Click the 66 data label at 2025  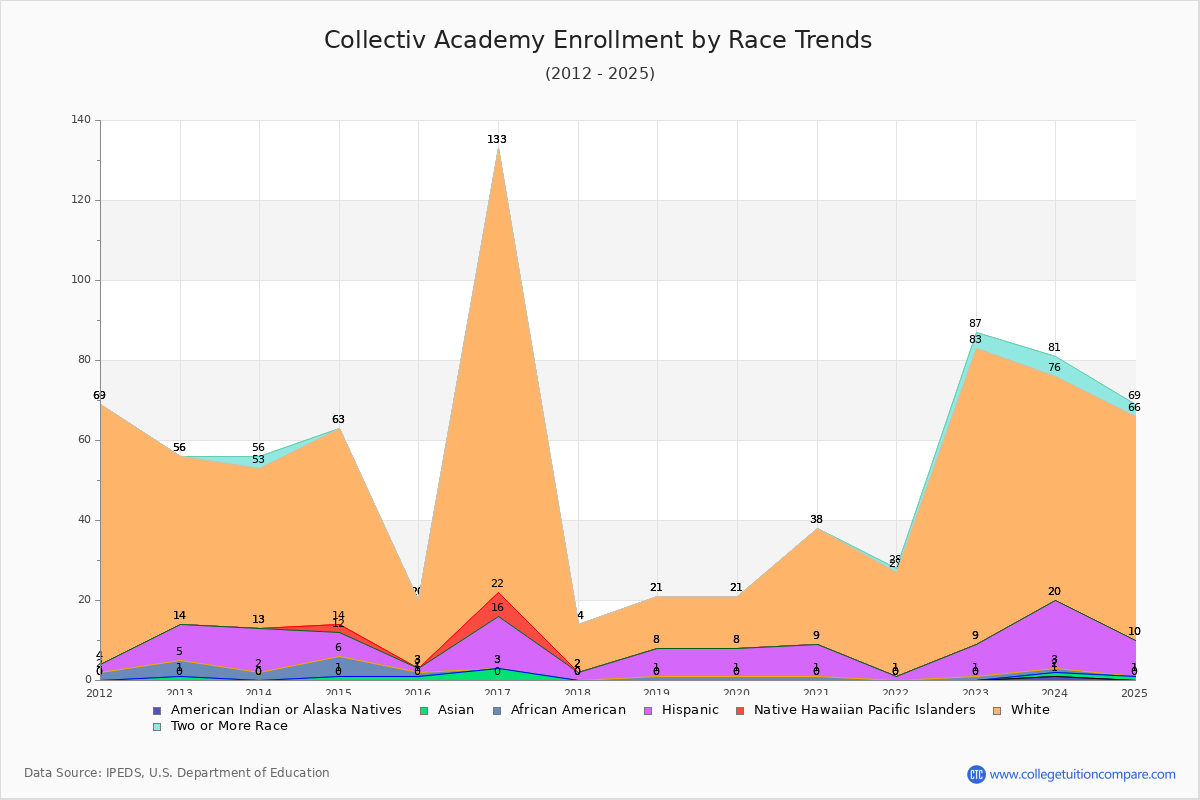[1134, 407]
